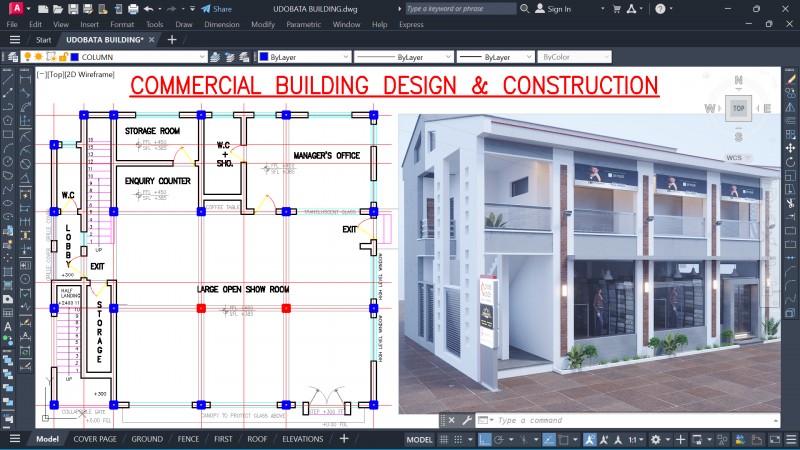Click the Save As icon
Viewport: 800px width, 450px height.
tap(88, 9)
